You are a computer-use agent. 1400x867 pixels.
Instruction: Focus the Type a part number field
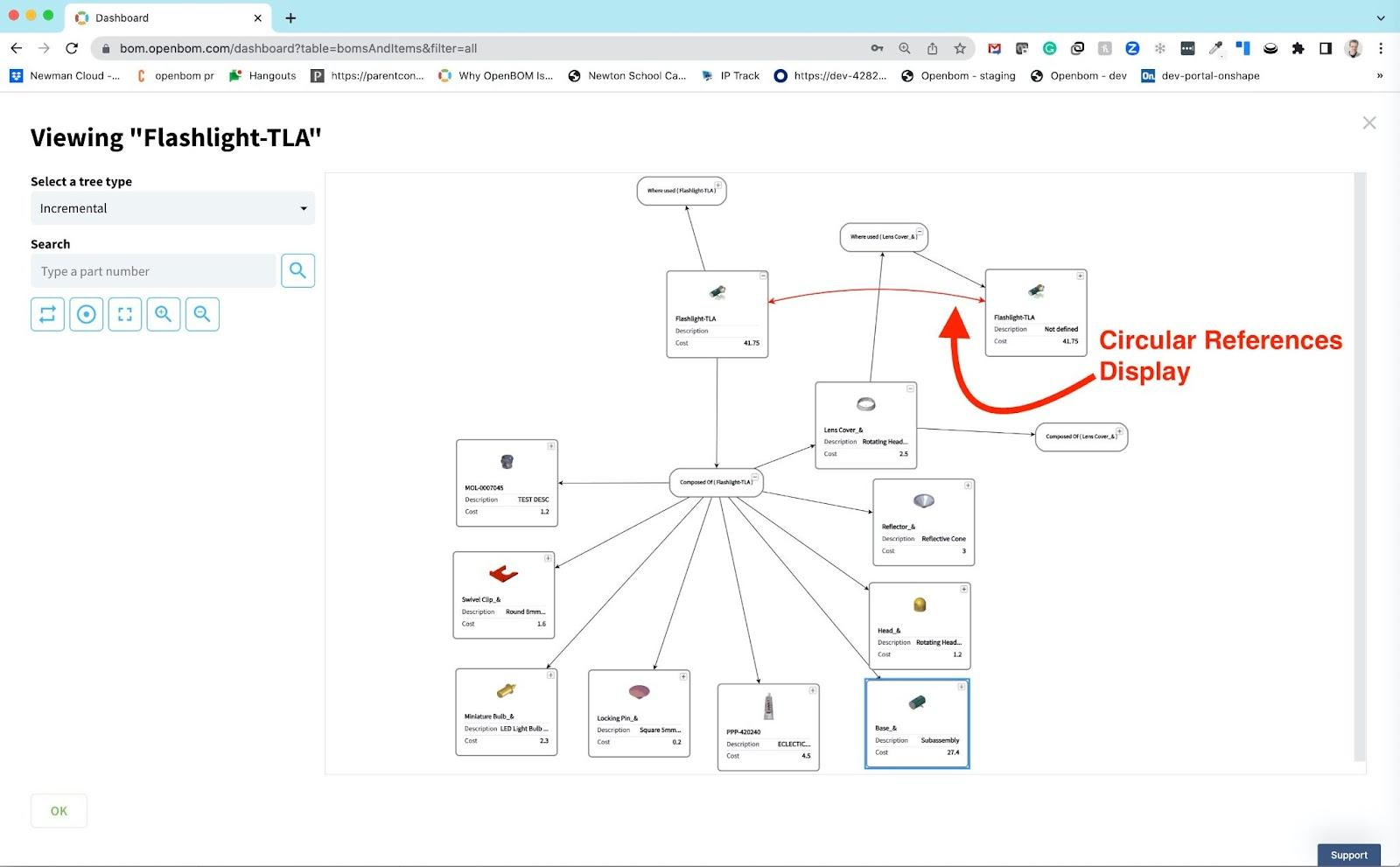pos(153,271)
